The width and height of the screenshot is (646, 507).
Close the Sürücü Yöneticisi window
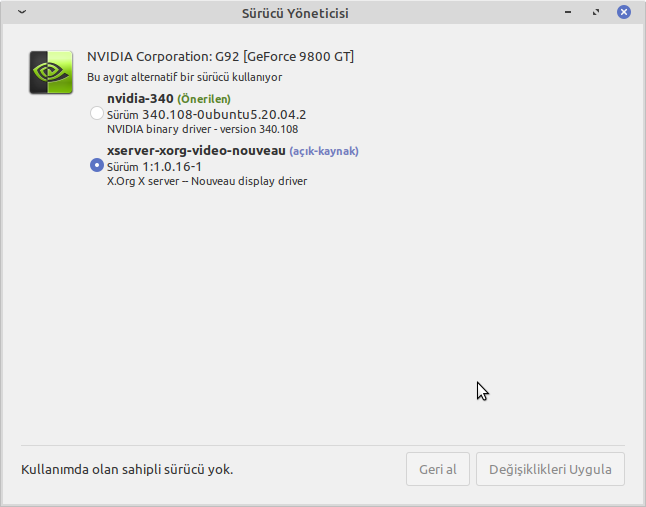tap(624, 12)
